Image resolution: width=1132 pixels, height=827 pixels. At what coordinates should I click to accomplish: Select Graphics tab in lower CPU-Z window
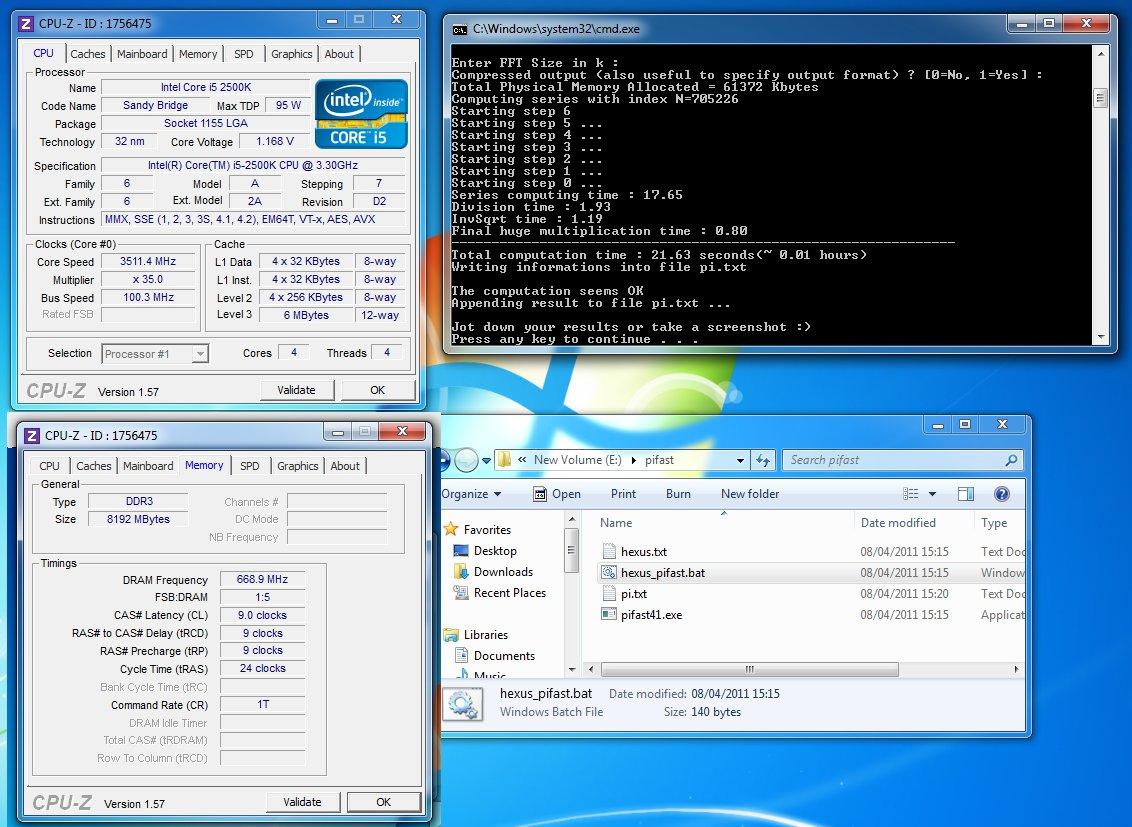coord(297,465)
